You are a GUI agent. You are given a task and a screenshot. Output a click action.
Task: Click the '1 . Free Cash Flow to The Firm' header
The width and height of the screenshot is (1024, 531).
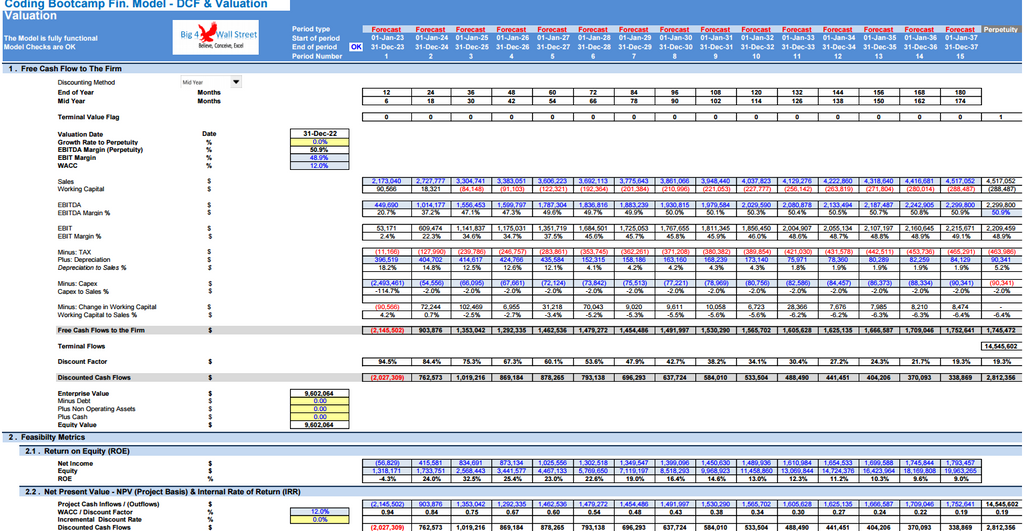tap(65, 69)
